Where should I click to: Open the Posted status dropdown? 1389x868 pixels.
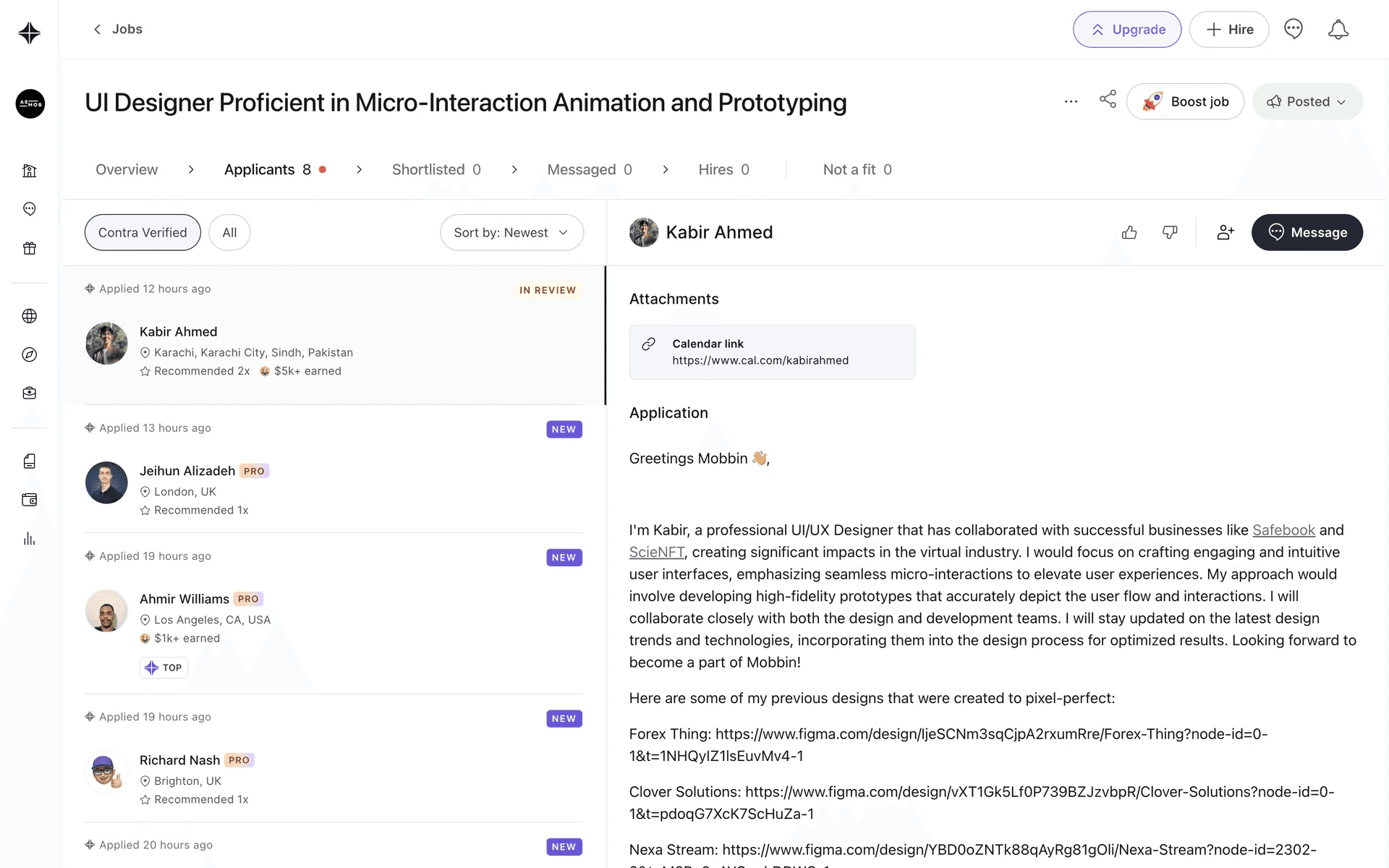(x=1307, y=102)
